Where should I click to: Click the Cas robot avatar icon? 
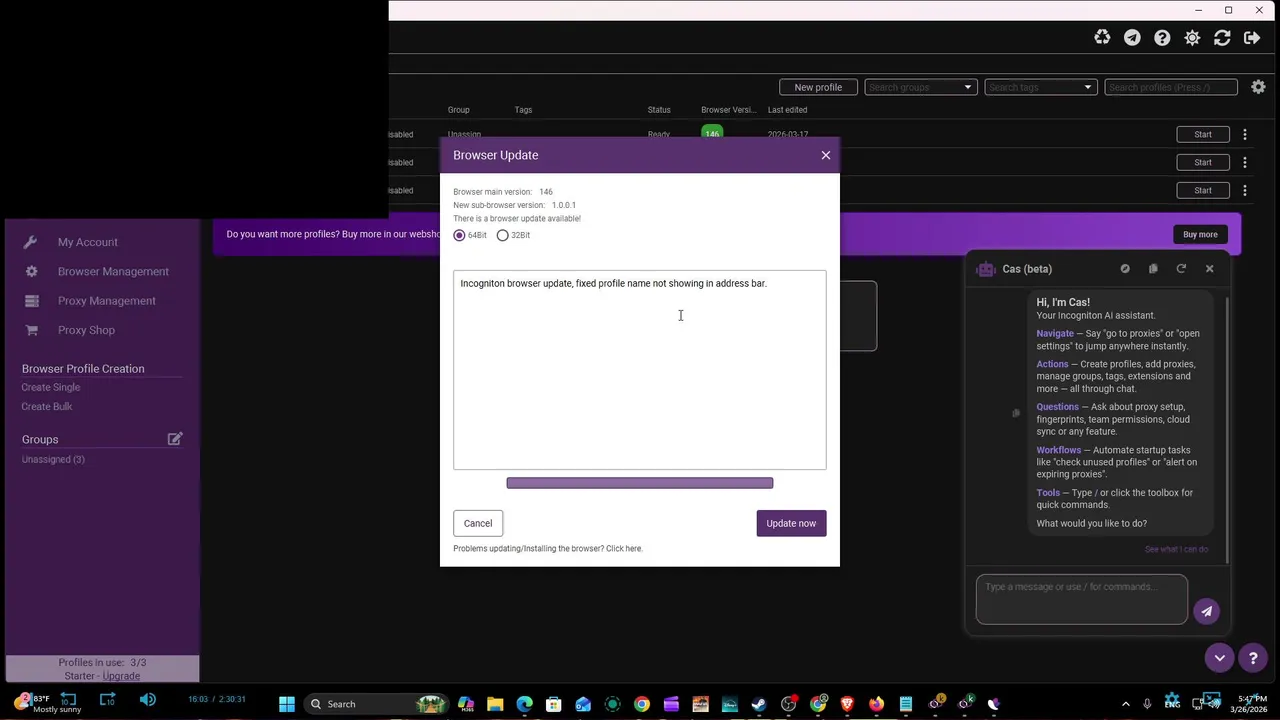pyautogui.click(x=986, y=269)
